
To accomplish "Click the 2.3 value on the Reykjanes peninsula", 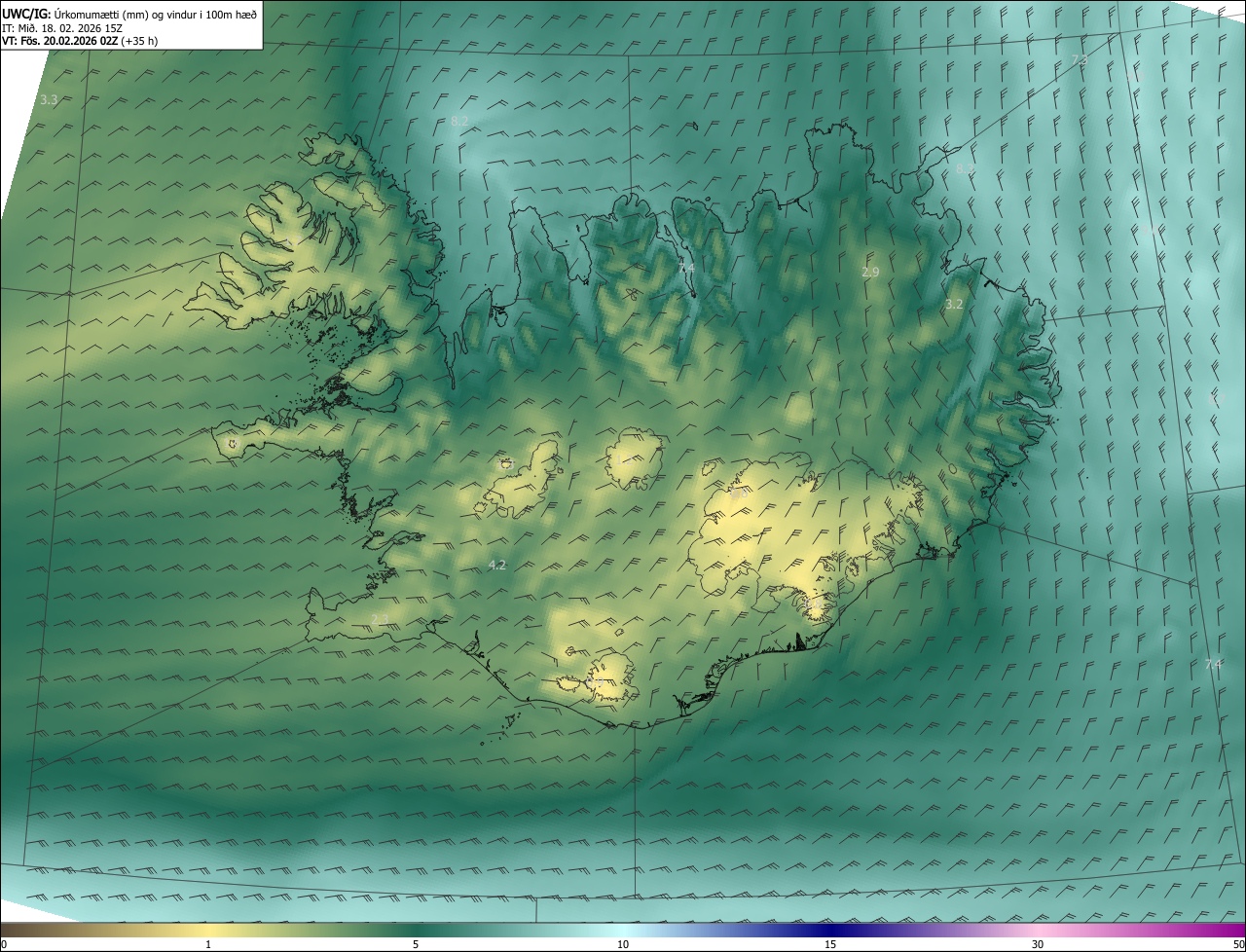I will point(380,619).
